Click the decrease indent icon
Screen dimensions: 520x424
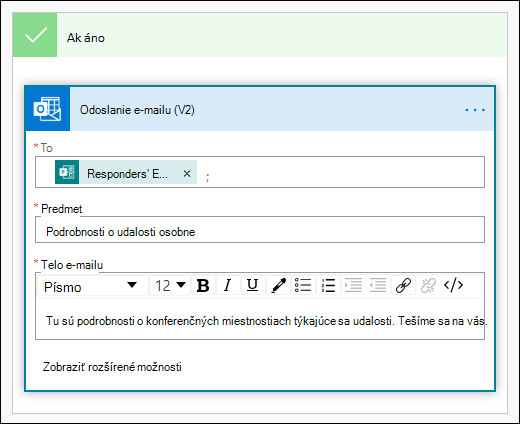[378, 285]
